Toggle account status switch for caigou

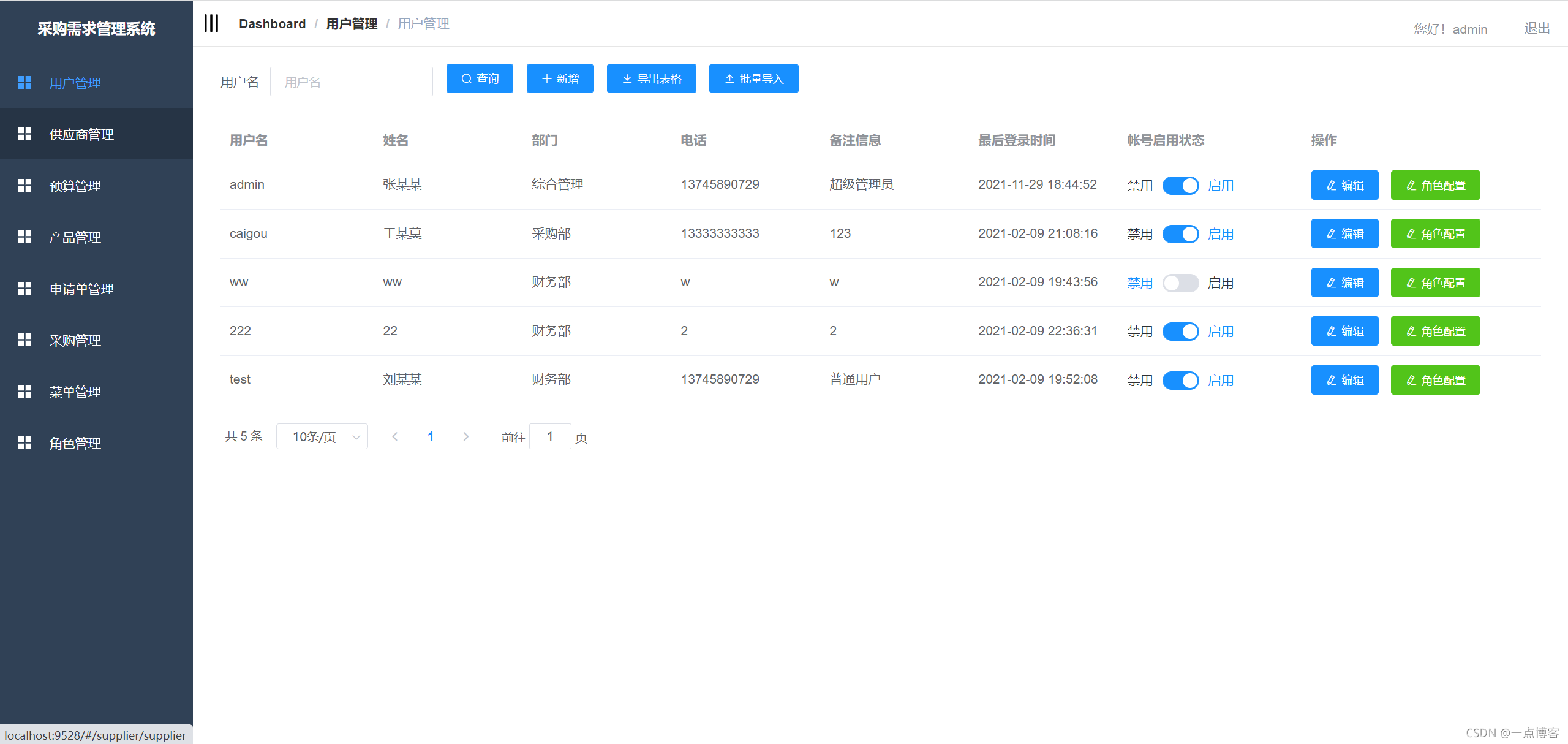[x=1180, y=233]
